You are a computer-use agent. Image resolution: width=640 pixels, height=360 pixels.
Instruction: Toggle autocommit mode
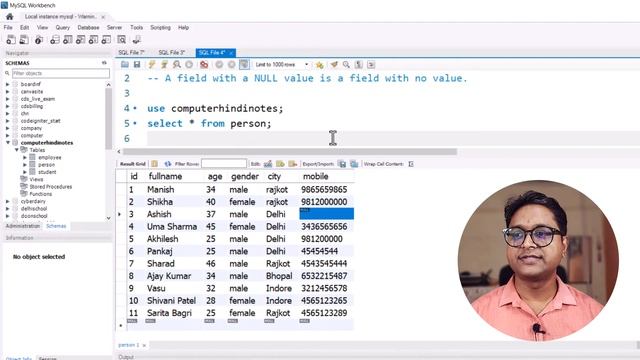[244, 64]
